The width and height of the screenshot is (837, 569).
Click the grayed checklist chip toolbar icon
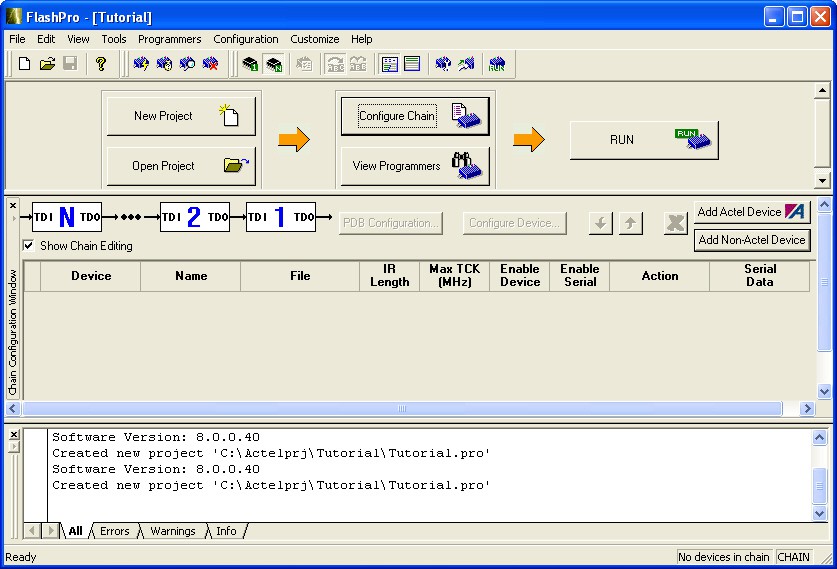(x=304, y=64)
